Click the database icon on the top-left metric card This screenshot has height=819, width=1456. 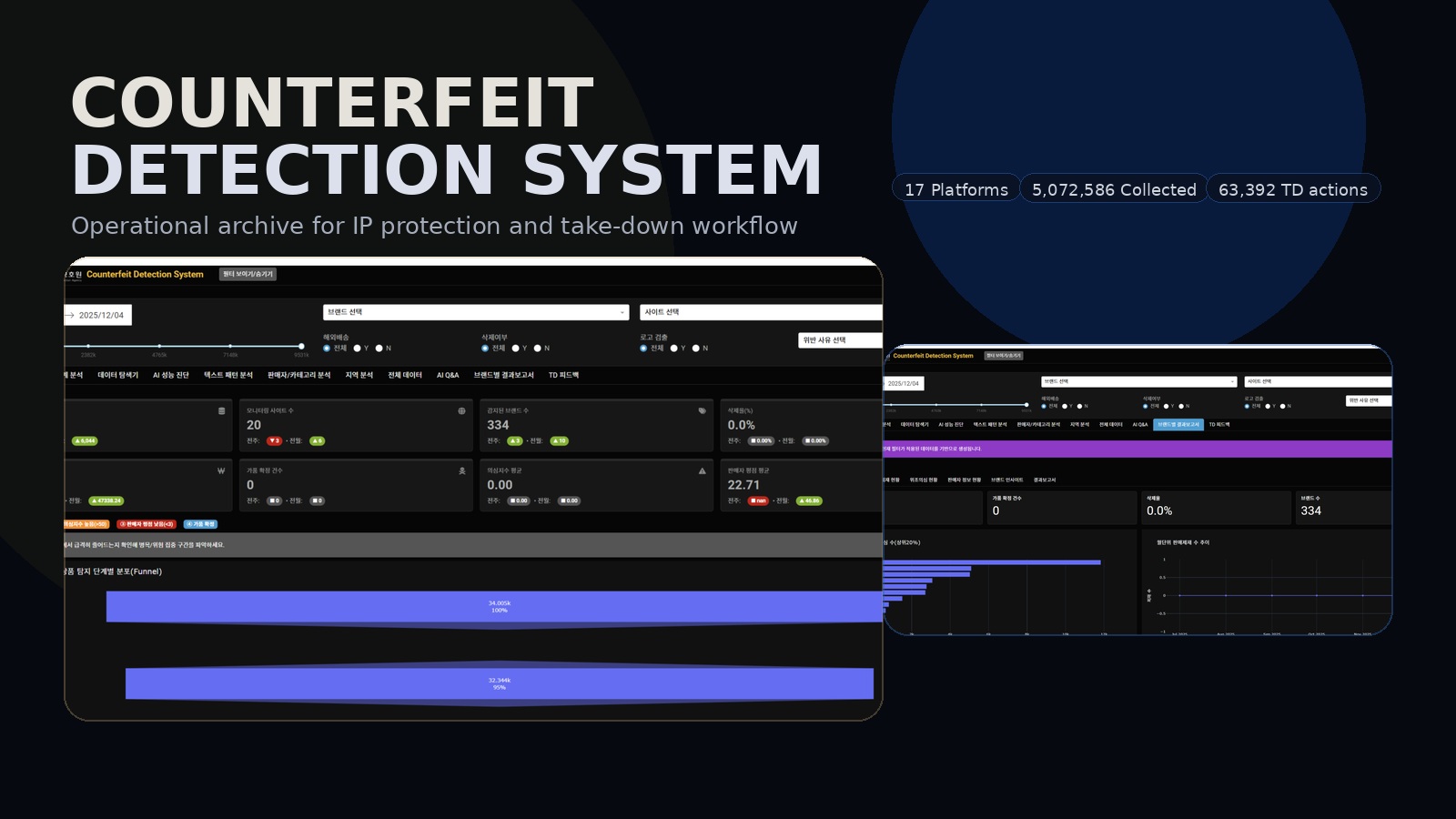(220, 411)
